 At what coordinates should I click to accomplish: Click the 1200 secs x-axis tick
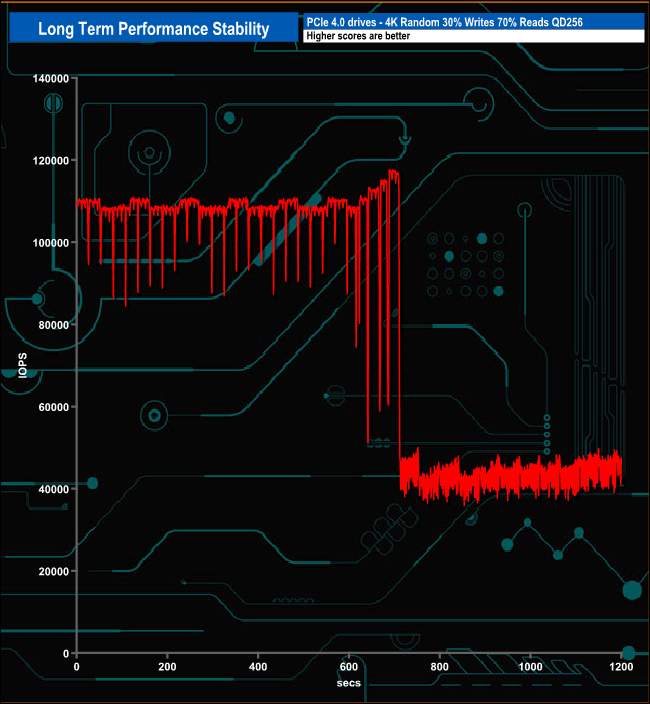tap(621, 667)
